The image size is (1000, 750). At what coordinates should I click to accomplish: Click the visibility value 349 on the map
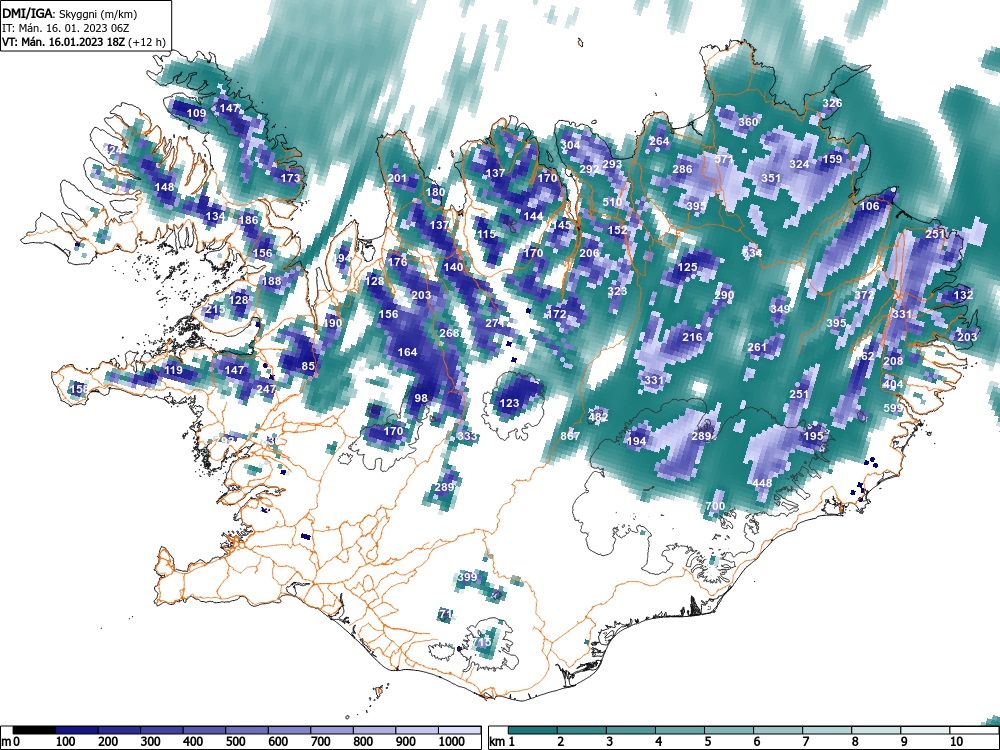(780, 309)
